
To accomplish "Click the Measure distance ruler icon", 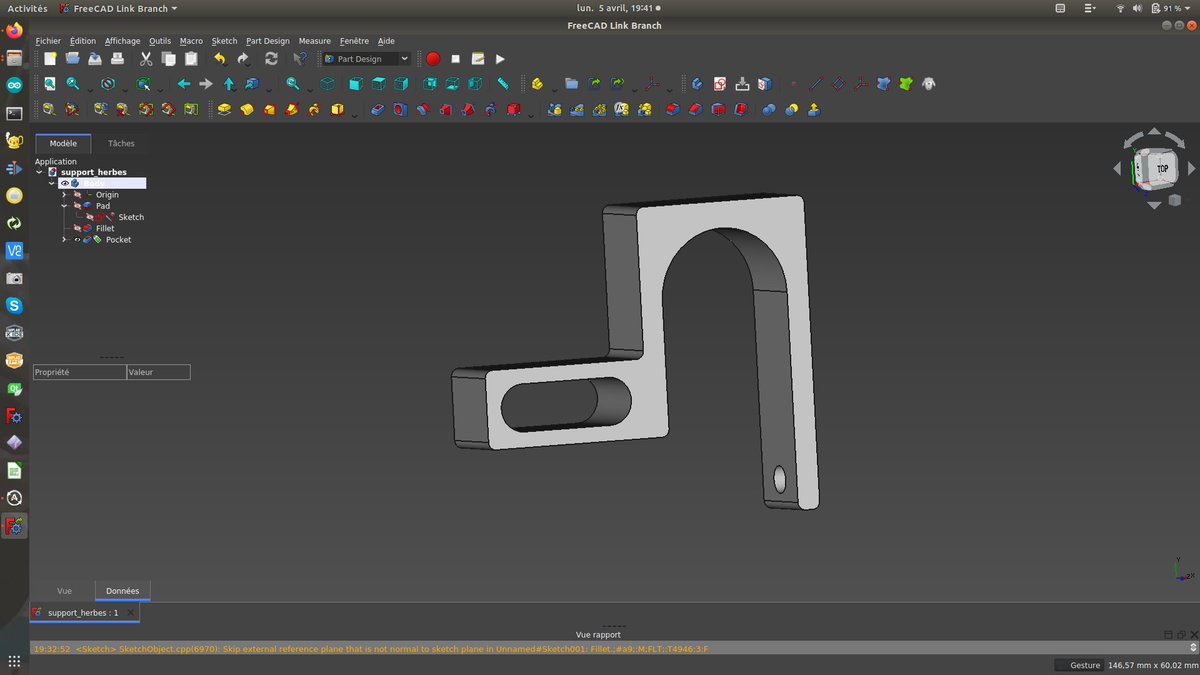I will click(503, 84).
